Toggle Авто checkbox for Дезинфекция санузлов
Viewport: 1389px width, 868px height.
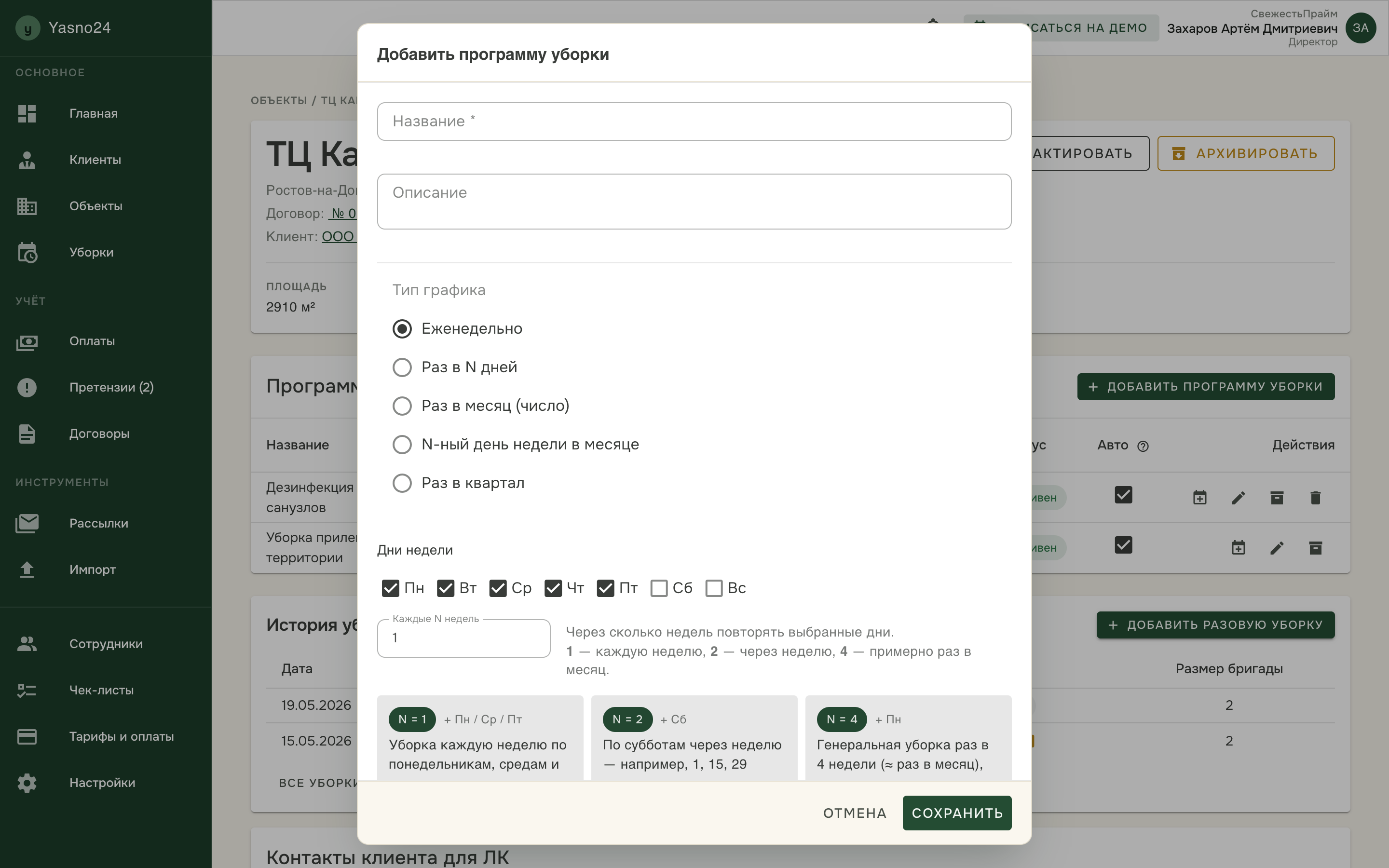tap(1123, 495)
